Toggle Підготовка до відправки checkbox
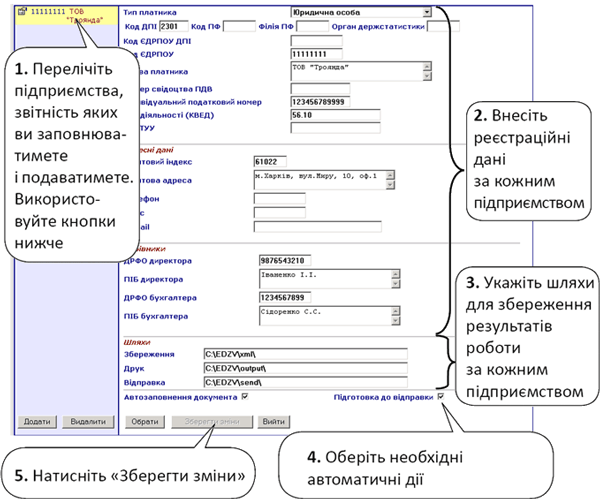This screenshot has width=600, height=499. (440, 397)
